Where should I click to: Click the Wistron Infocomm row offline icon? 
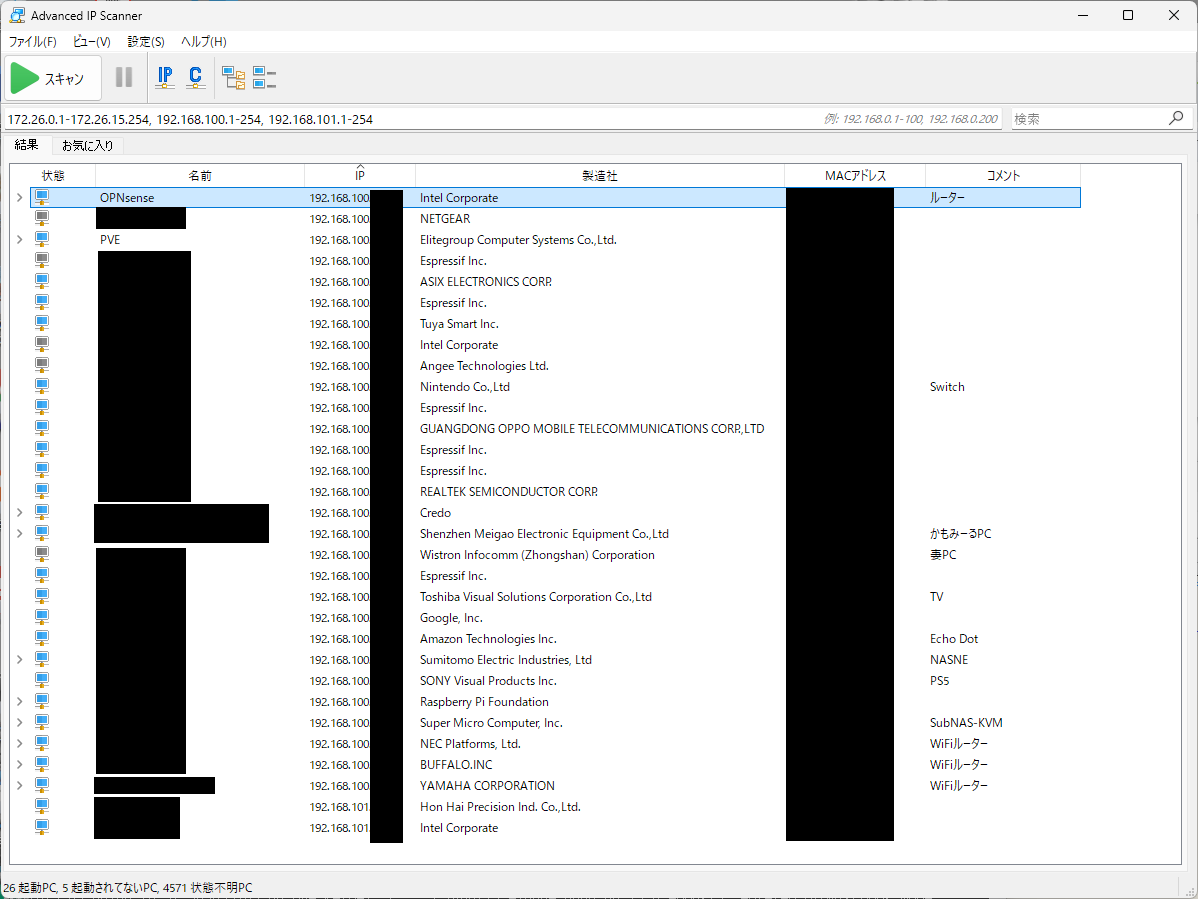pos(42,555)
